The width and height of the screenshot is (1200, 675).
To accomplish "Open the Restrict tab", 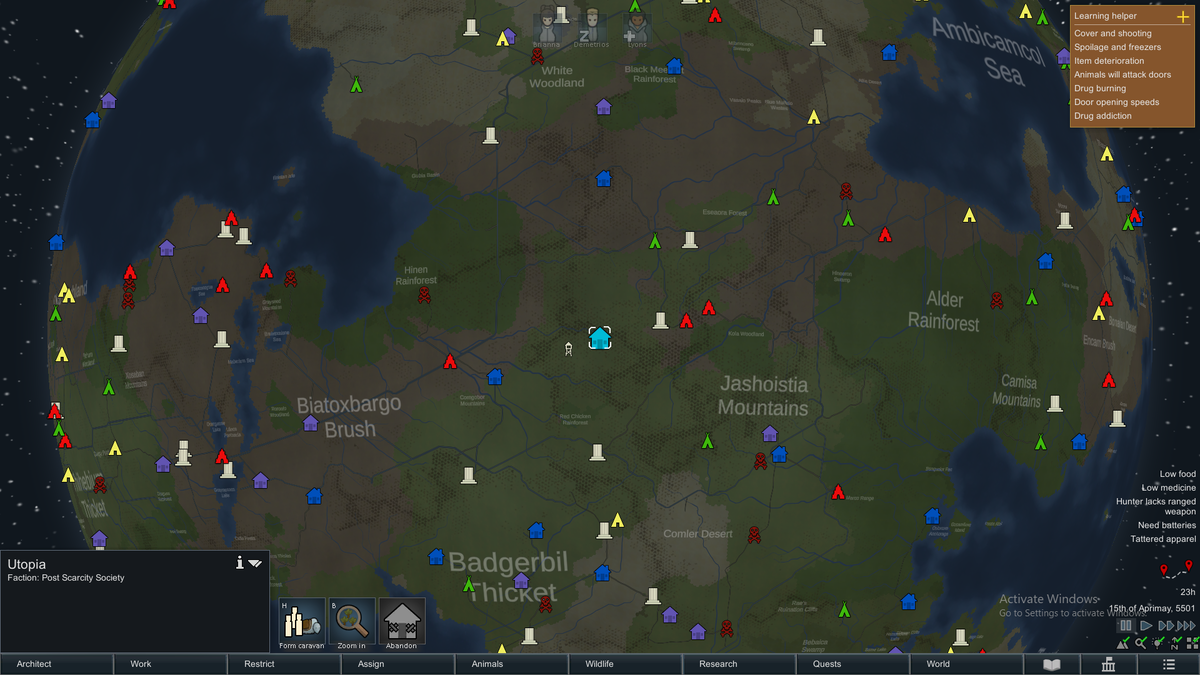I will pos(284,664).
